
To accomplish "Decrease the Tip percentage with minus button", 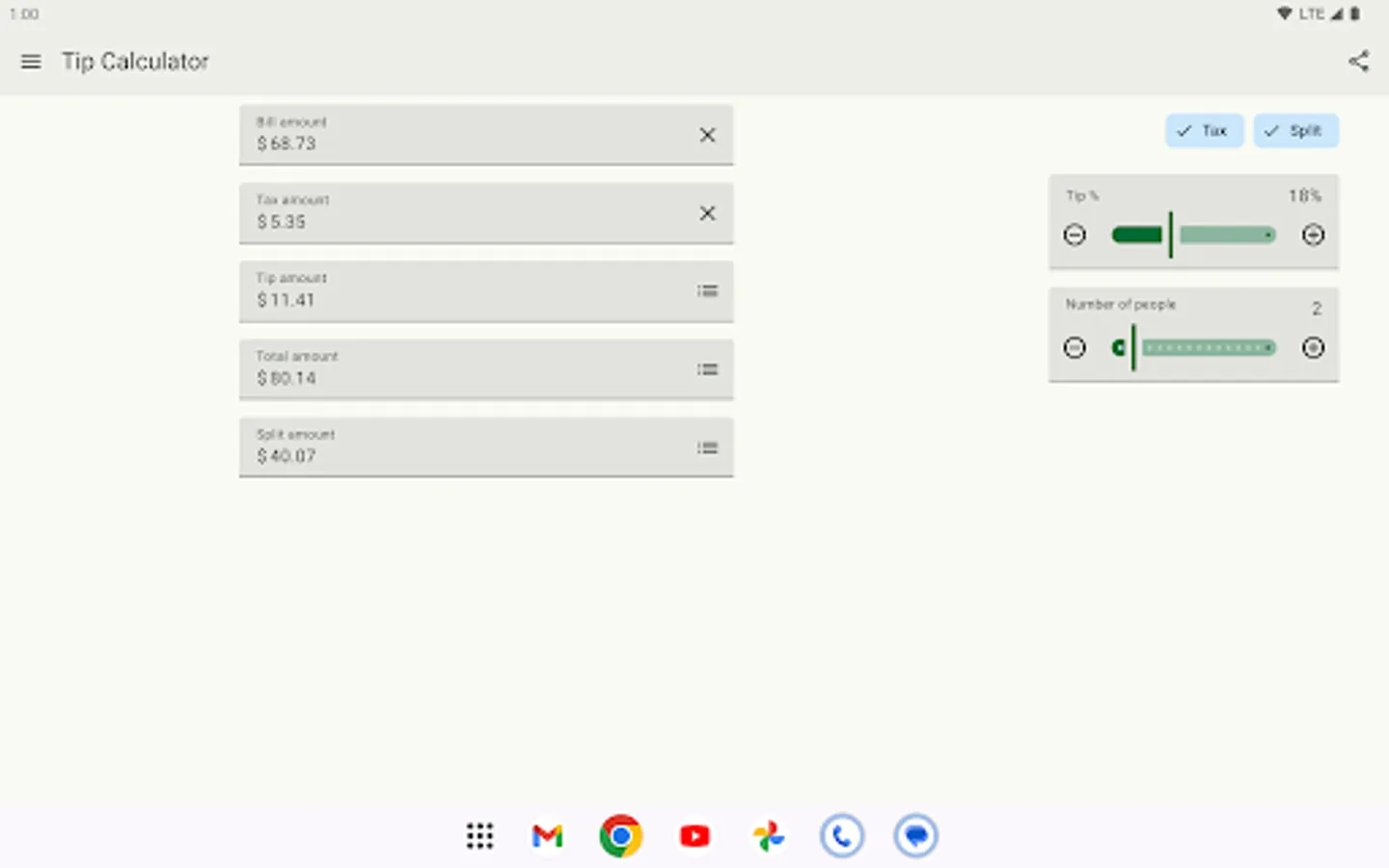I will [1075, 233].
